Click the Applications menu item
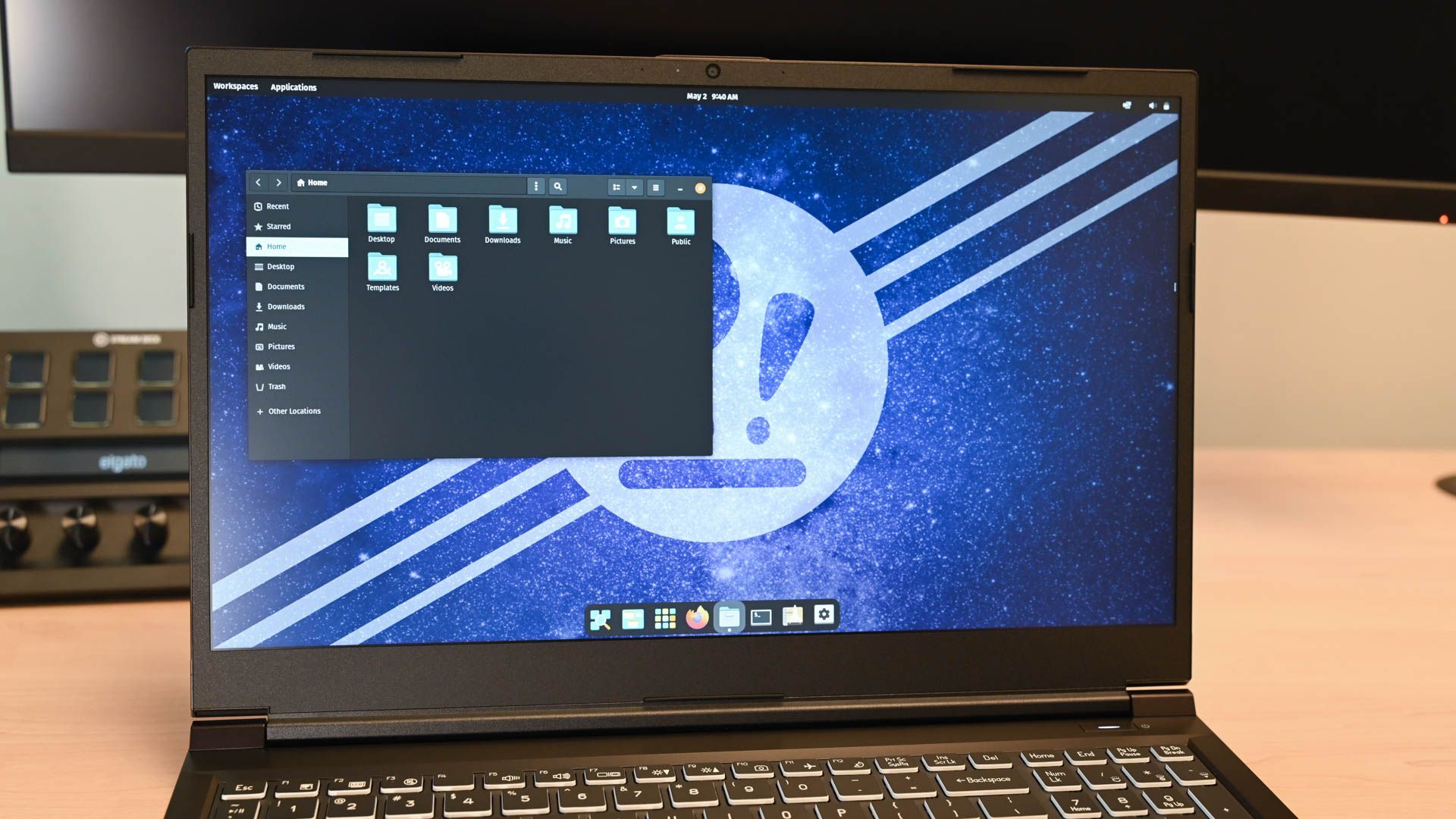This screenshot has height=819, width=1456. [x=293, y=87]
